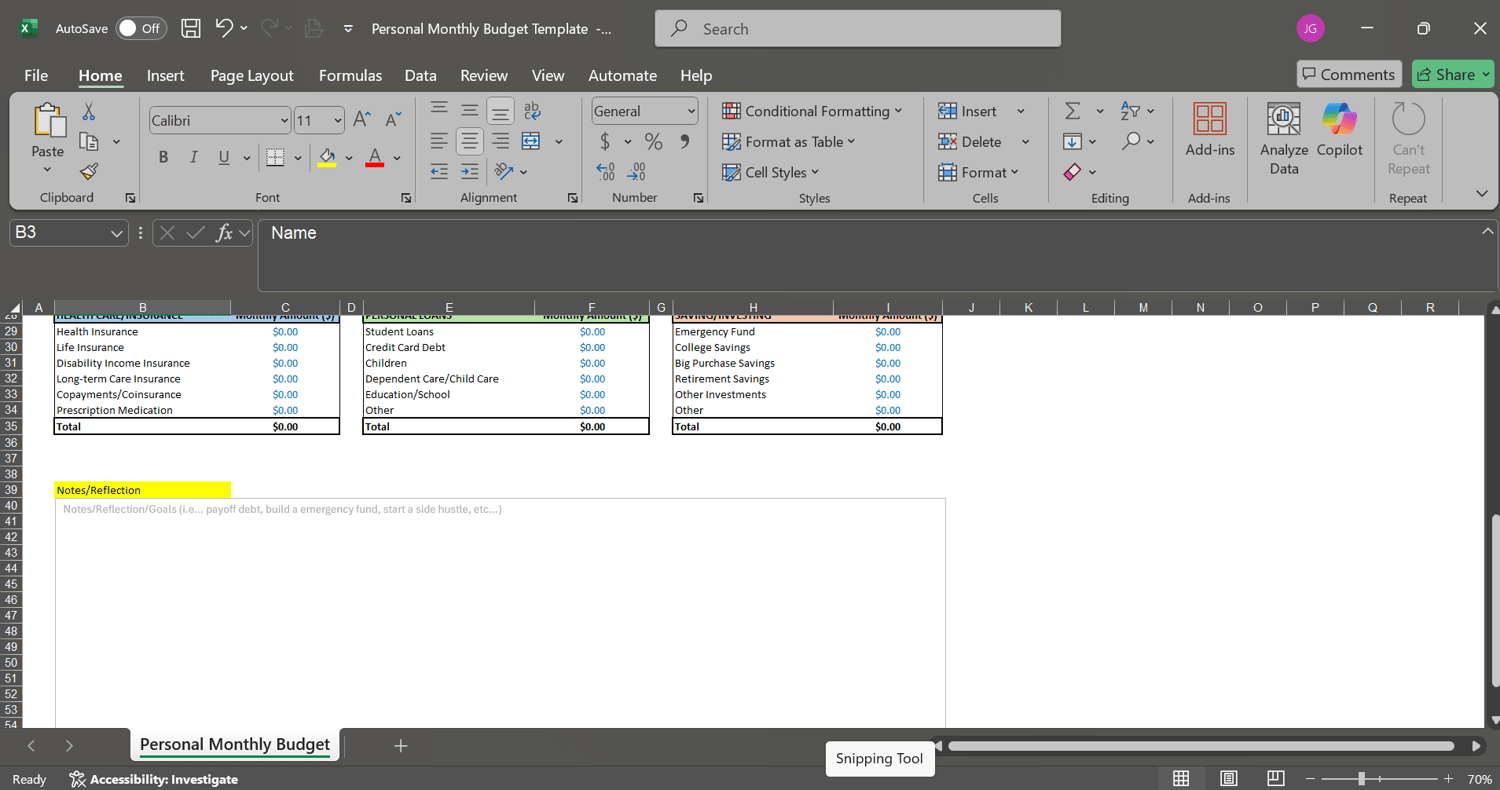Click the percent style icon

[x=653, y=142]
